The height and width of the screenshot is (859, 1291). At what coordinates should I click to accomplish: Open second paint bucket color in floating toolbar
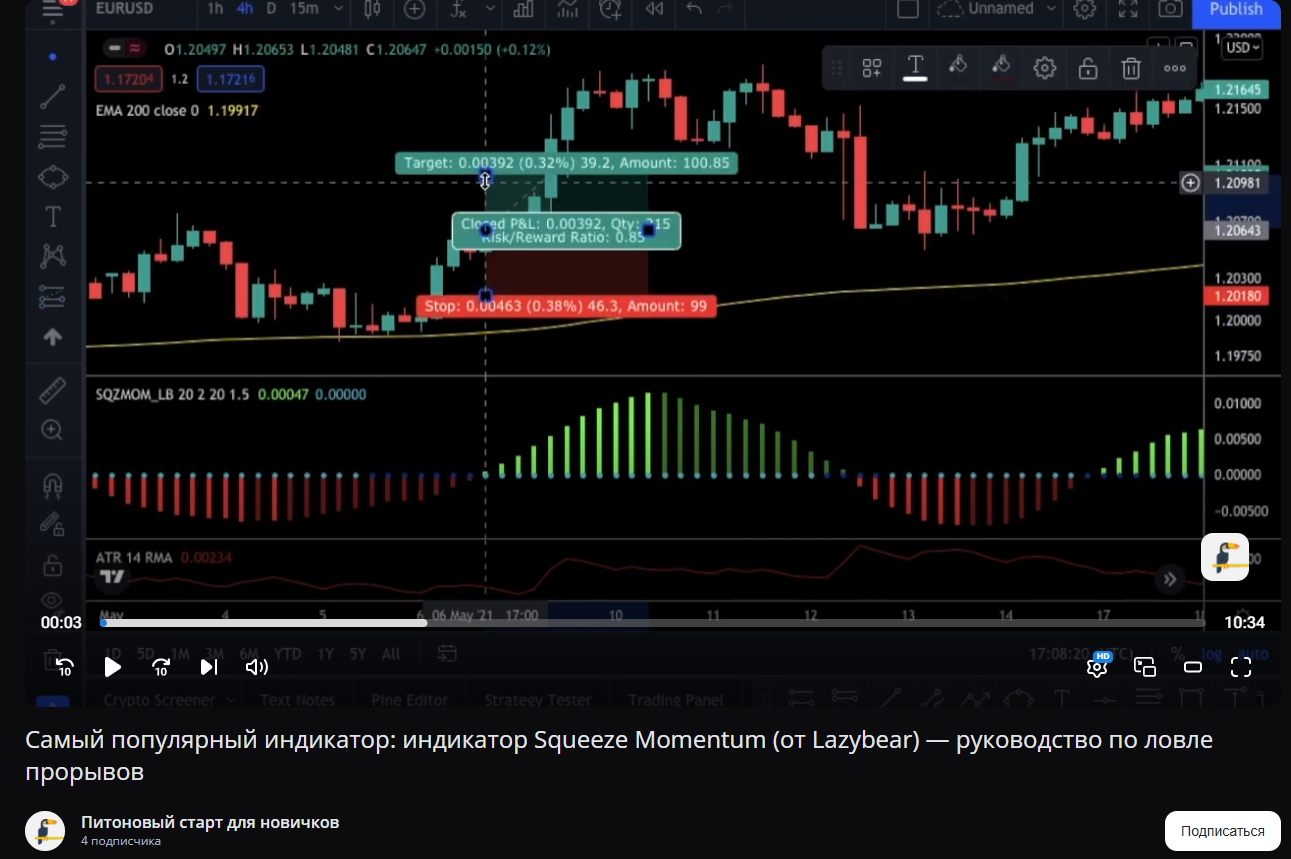coord(1001,67)
